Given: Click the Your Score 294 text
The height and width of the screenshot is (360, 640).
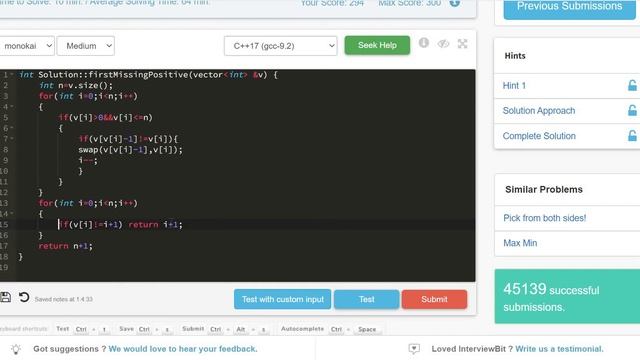Looking at the screenshot, I should pyautogui.click(x=332, y=3).
